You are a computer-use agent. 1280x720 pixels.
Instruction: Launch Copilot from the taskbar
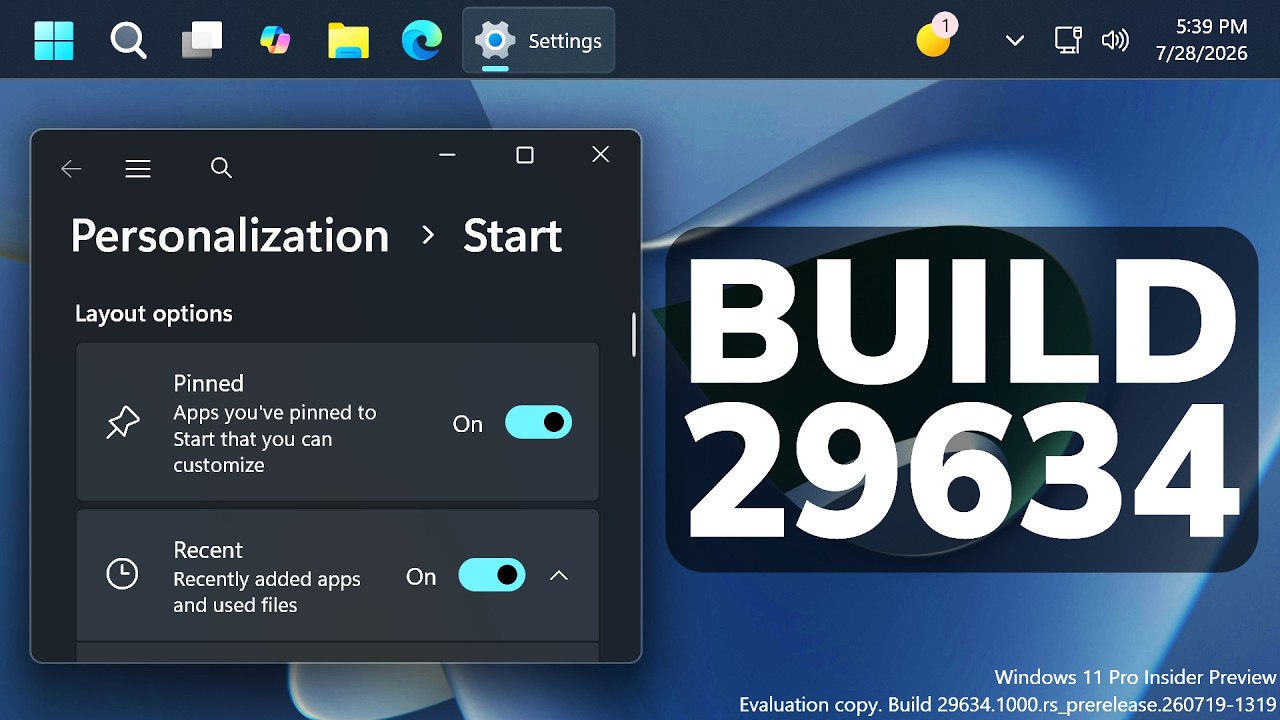(x=275, y=41)
